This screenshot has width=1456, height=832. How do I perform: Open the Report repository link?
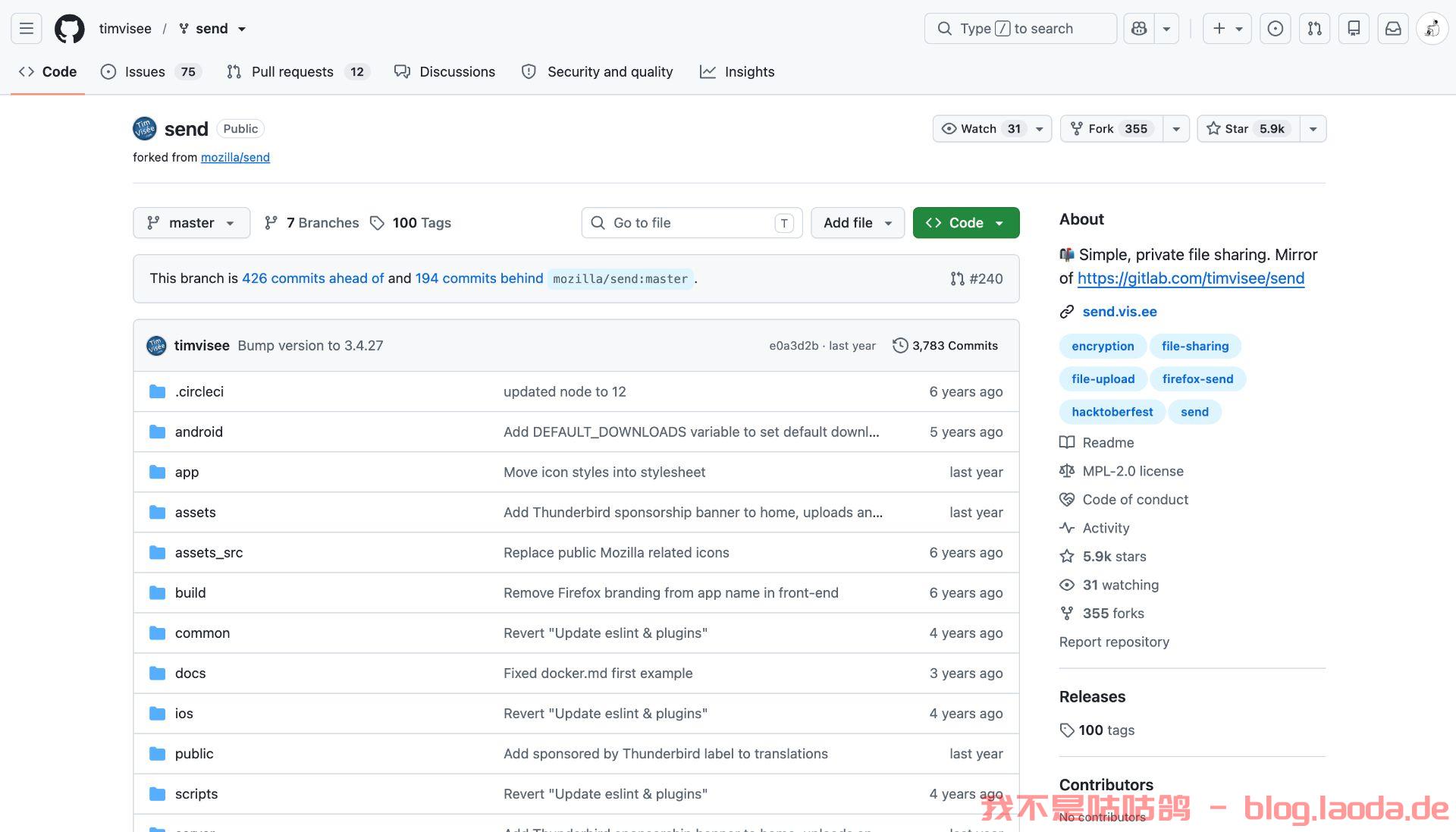pyautogui.click(x=1114, y=642)
